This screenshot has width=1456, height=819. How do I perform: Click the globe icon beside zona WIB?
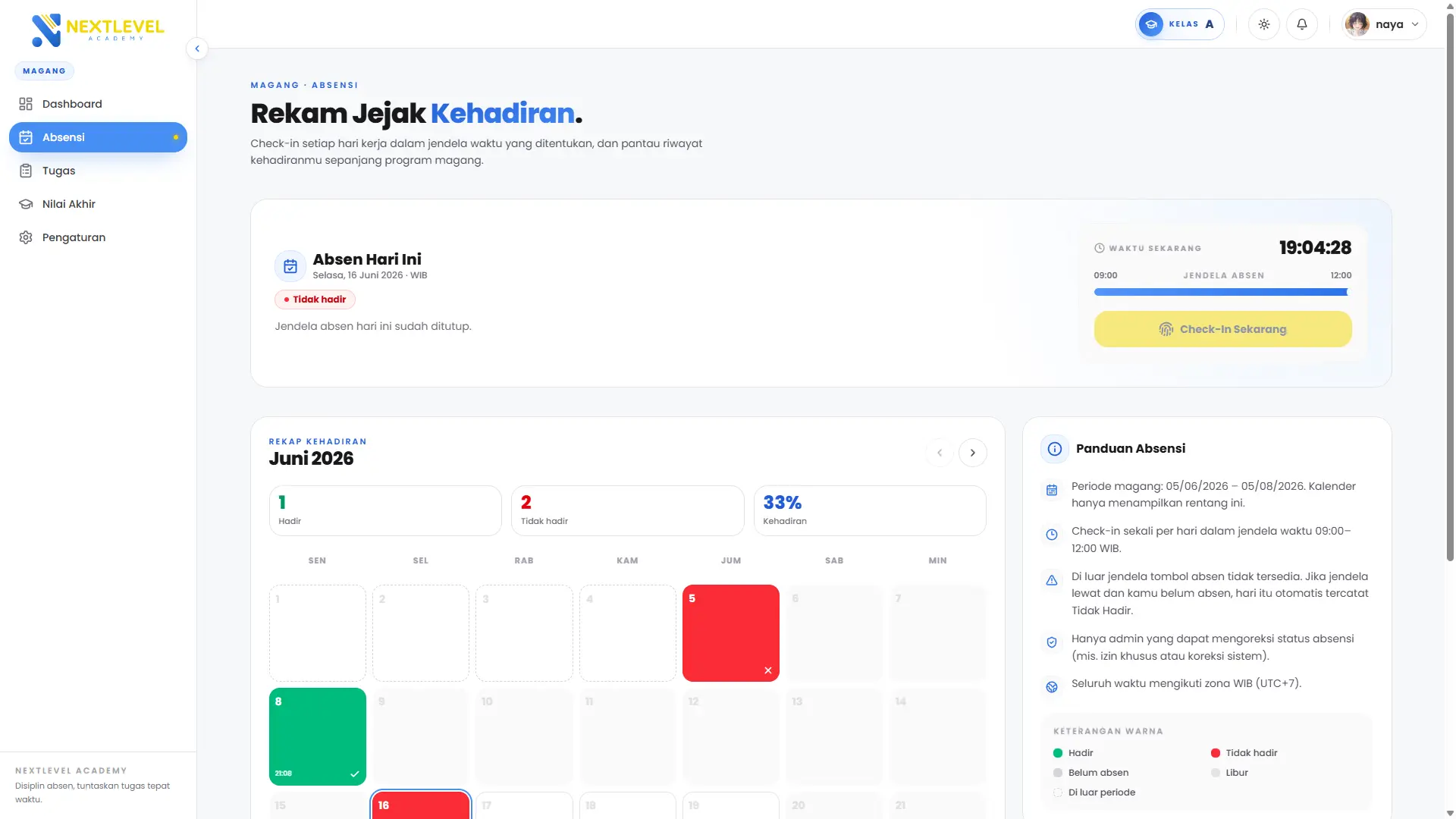1052,687
